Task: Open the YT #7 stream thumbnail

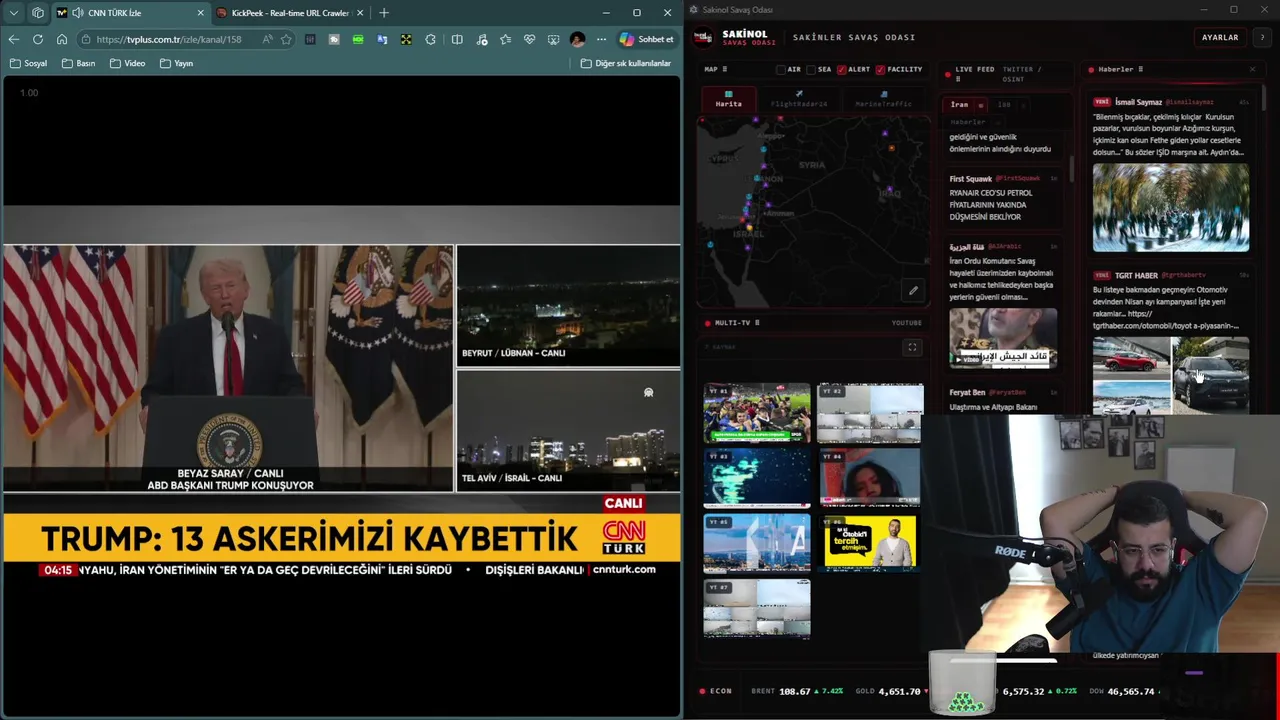Action: pos(757,608)
